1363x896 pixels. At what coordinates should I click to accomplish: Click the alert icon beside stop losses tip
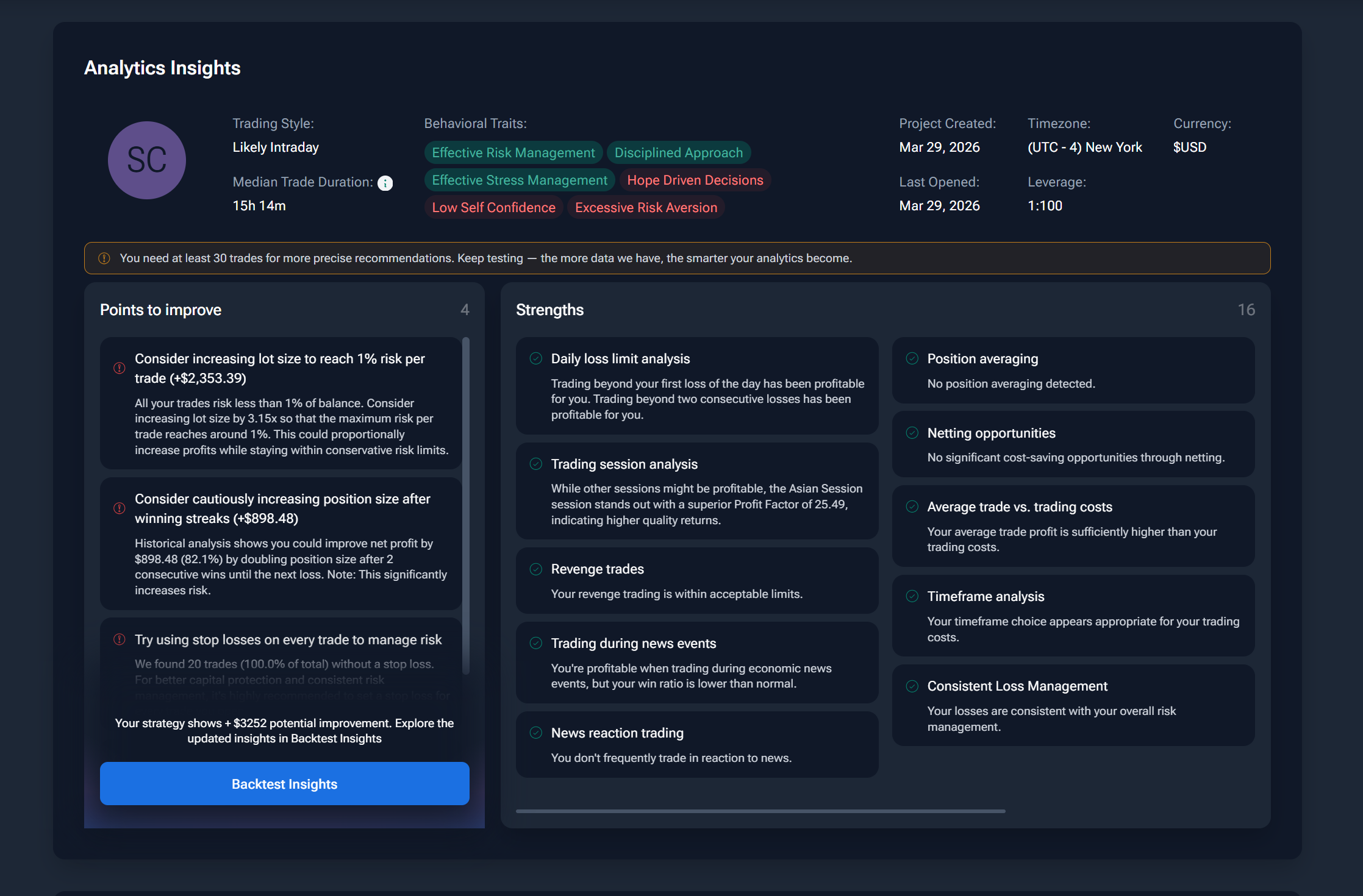click(120, 639)
